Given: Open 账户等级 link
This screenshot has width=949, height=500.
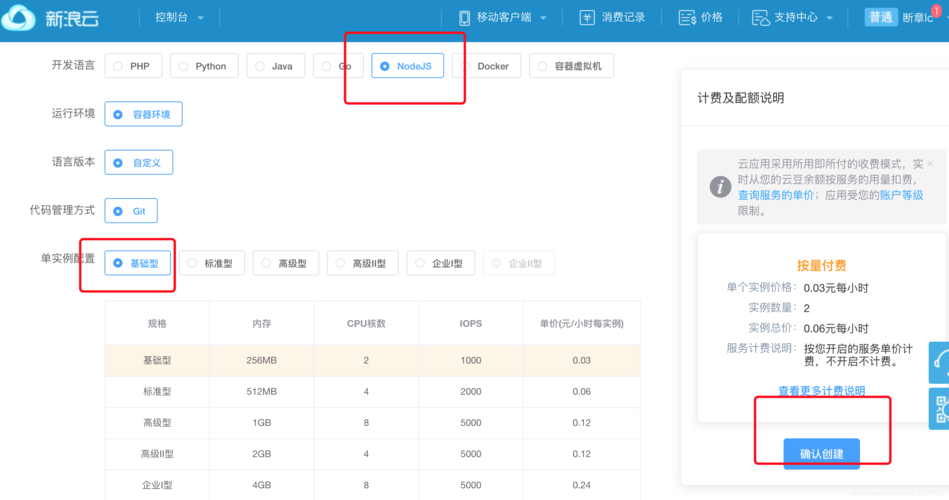Looking at the screenshot, I should pyautogui.click(x=901, y=195).
